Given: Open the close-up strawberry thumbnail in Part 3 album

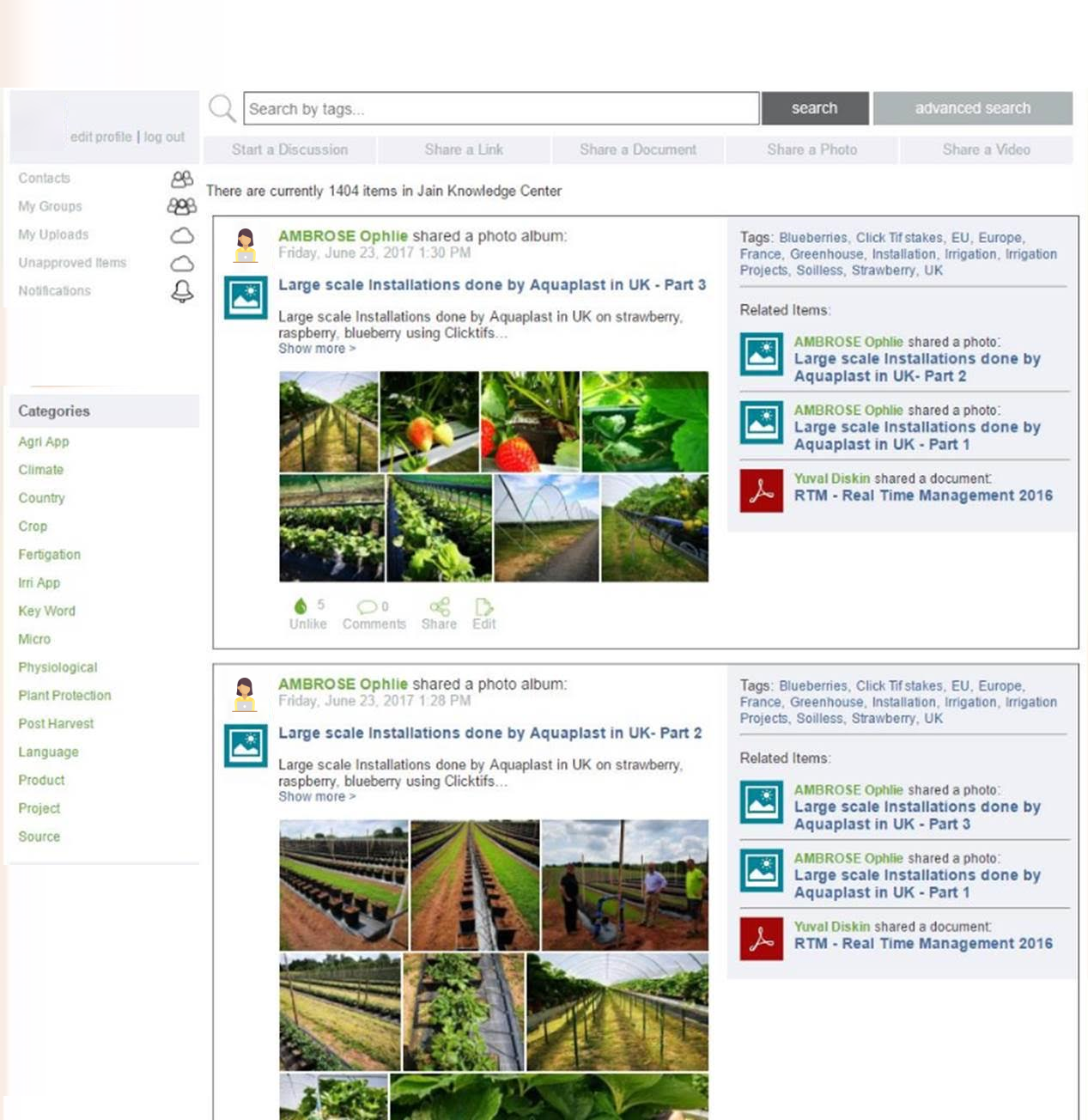Looking at the screenshot, I should point(530,422).
